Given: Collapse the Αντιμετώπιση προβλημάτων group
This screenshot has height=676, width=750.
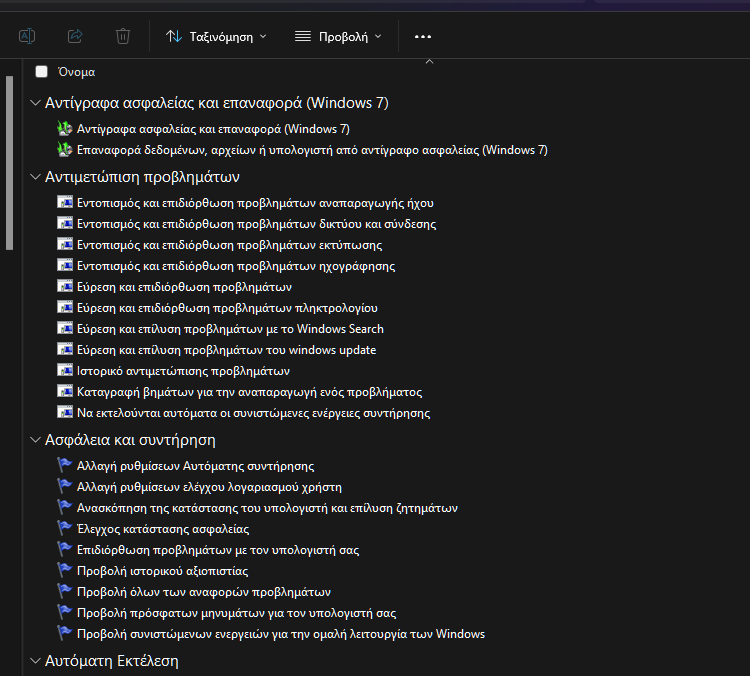Looking at the screenshot, I should pyautogui.click(x=36, y=178).
